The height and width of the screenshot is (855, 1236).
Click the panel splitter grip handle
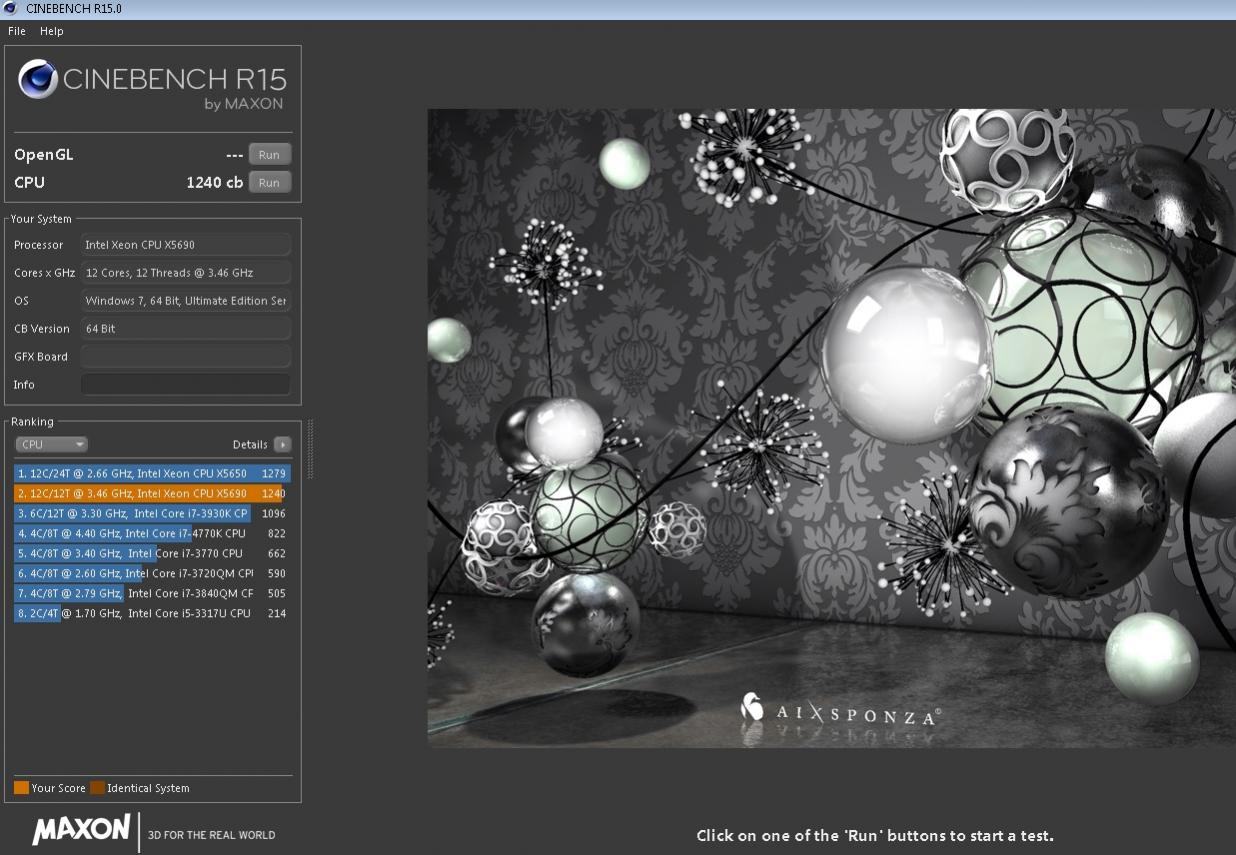(x=310, y=449)
